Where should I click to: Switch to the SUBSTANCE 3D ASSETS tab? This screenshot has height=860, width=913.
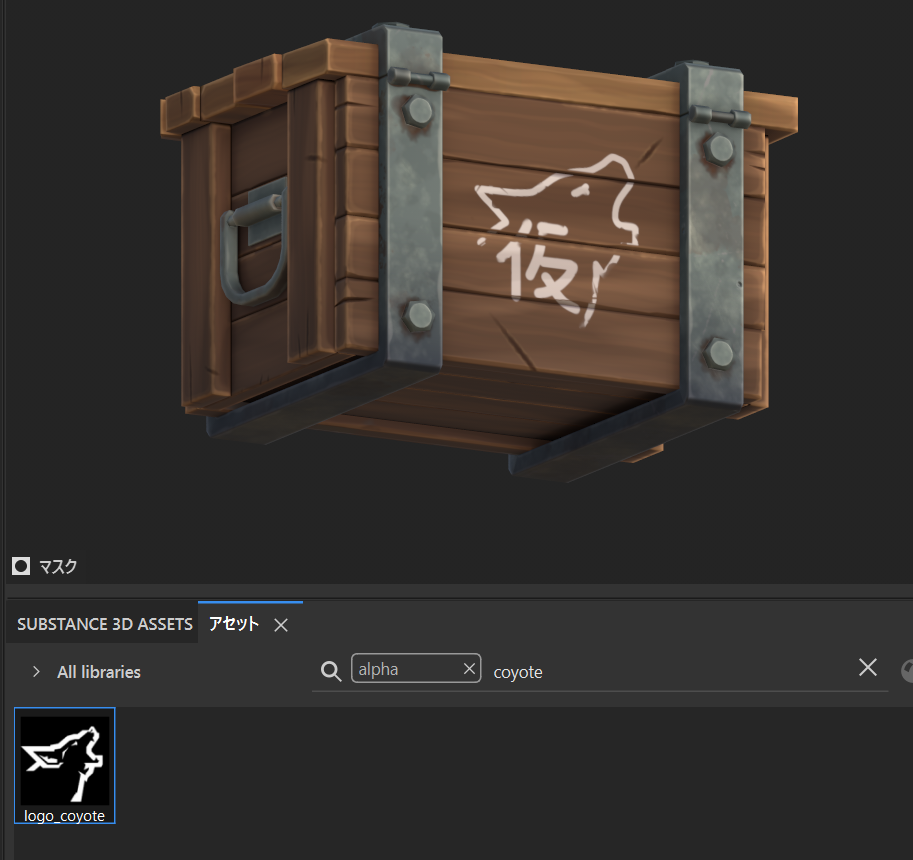click(x=104, y=624)
